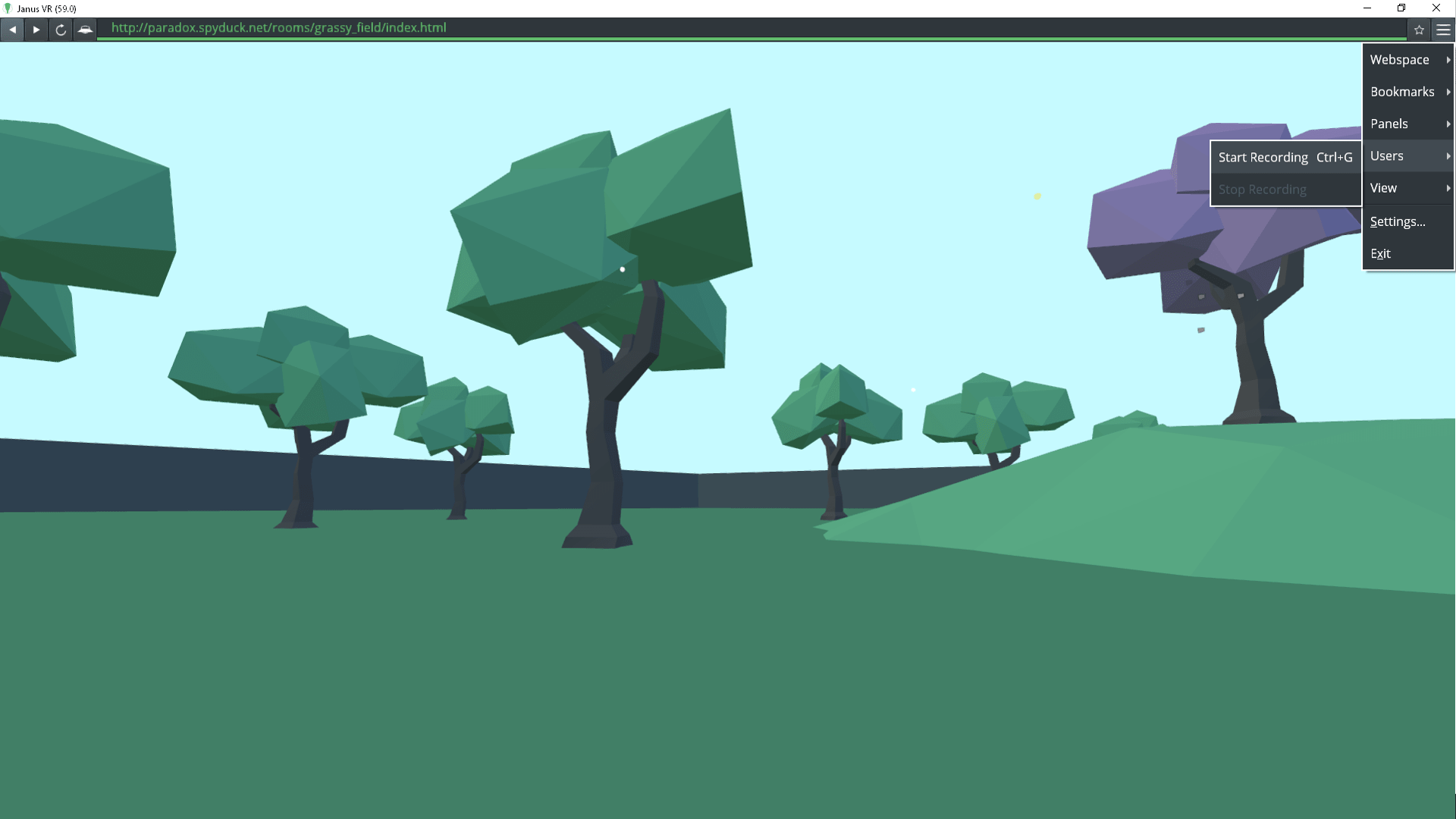This screenshot has height=819, width=1456.
Task: Click the back navigation arrow
Action: point(12,30)
